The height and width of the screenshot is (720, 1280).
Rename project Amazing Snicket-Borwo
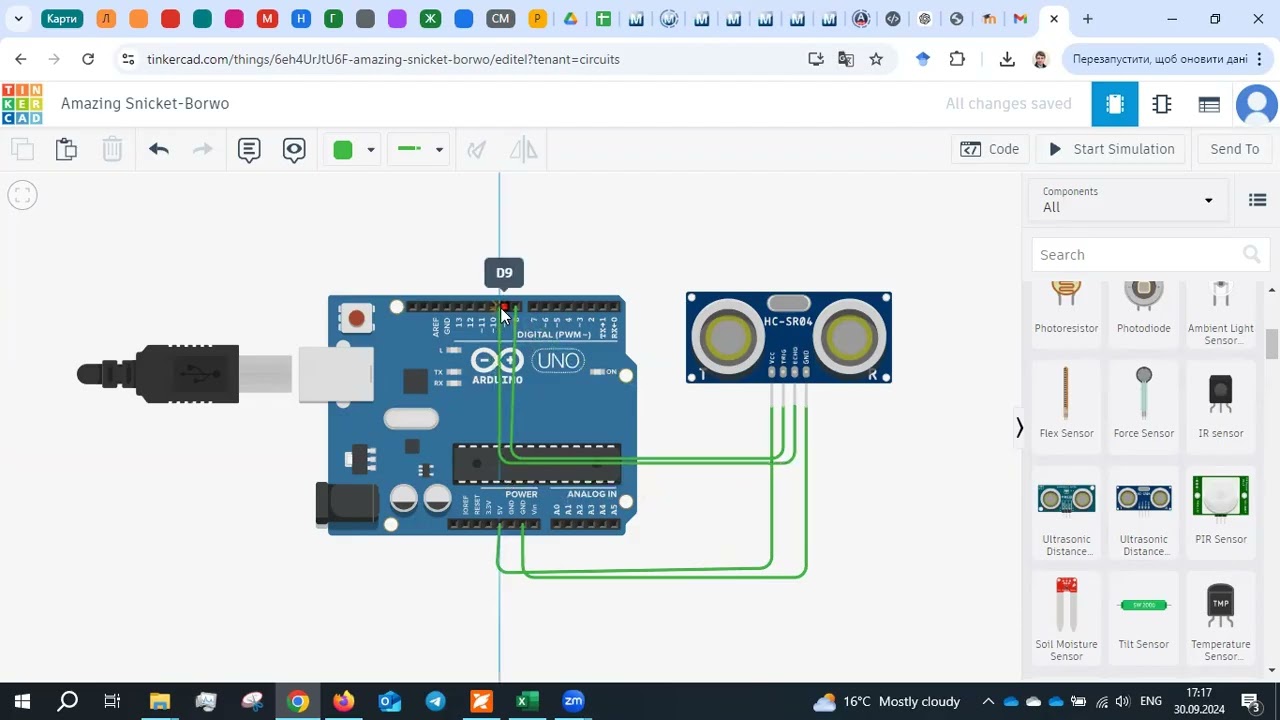[145, 103]
